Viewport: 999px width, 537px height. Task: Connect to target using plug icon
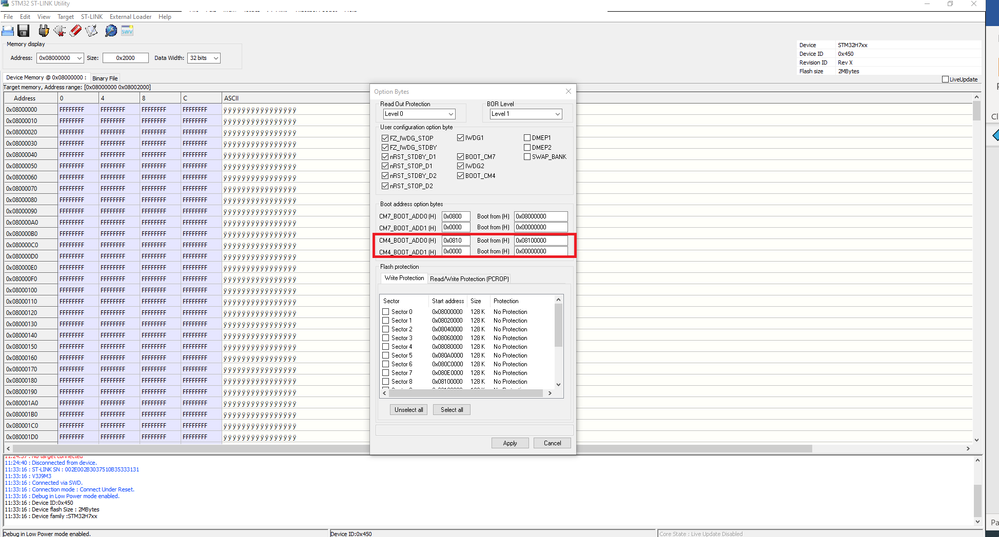43,31
